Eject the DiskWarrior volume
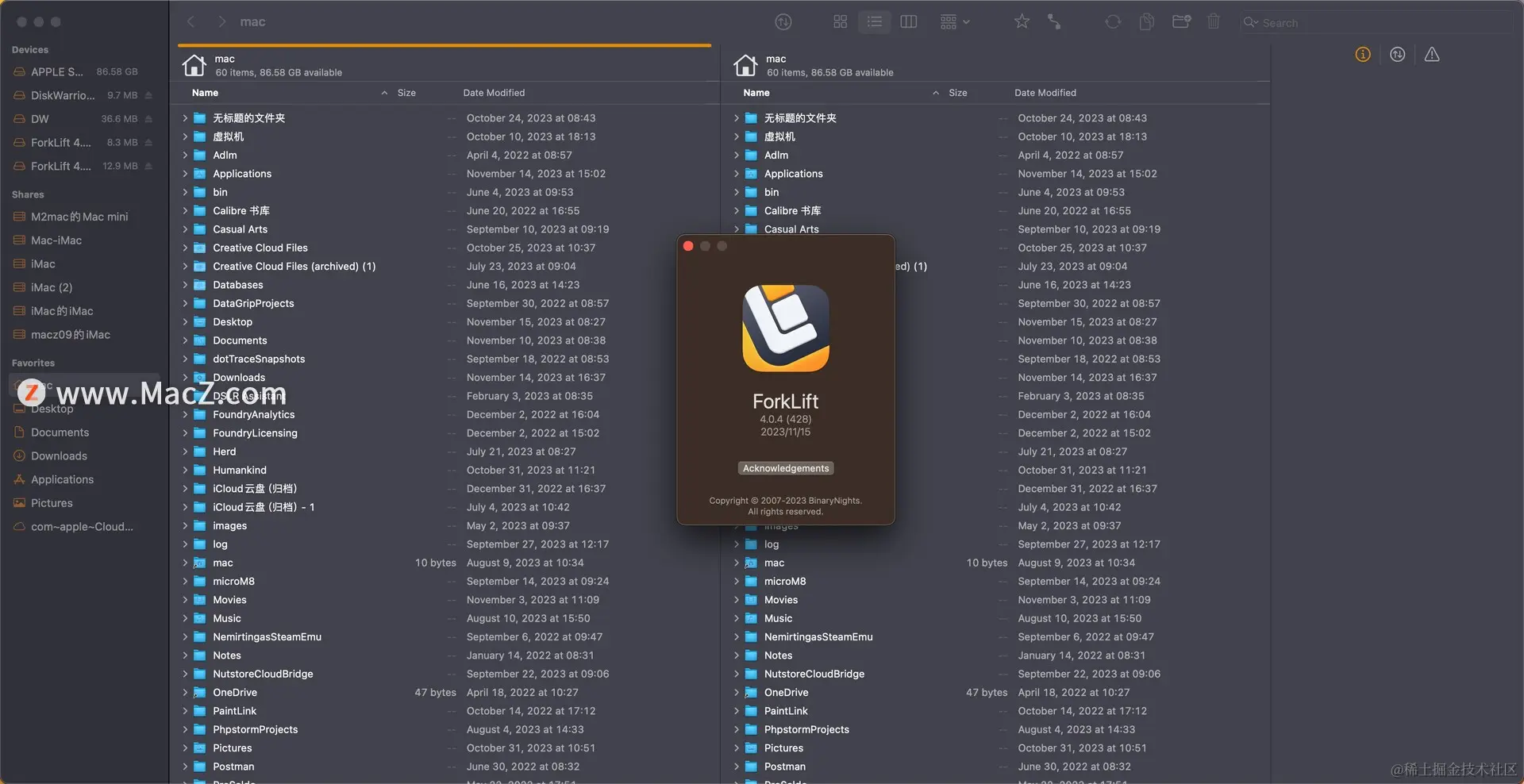1524x784 pixels. click(148, 95)
